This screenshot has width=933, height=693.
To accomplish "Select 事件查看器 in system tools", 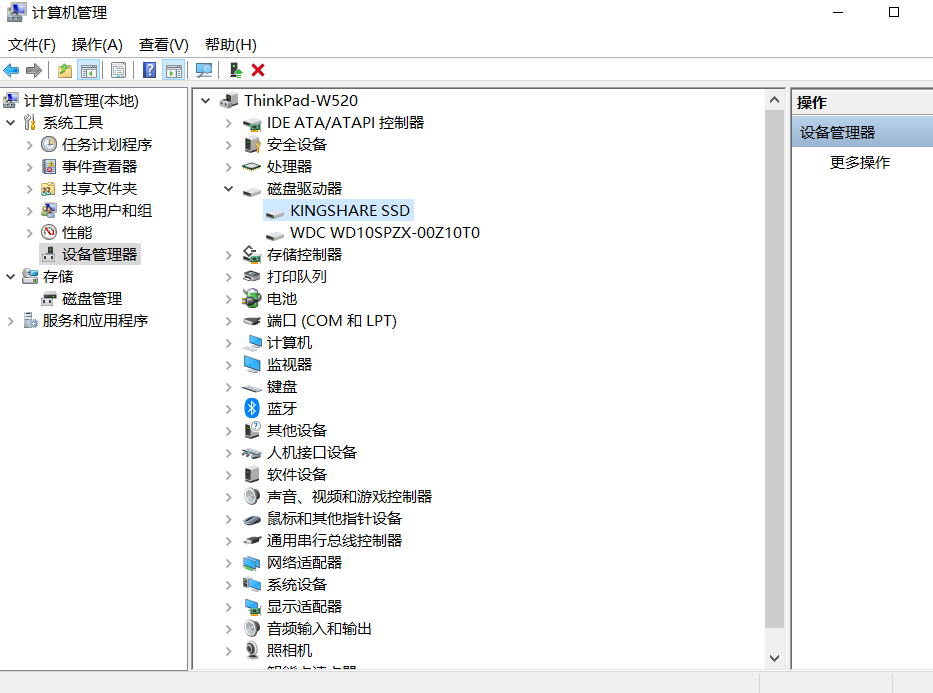I will pos(99,167).
